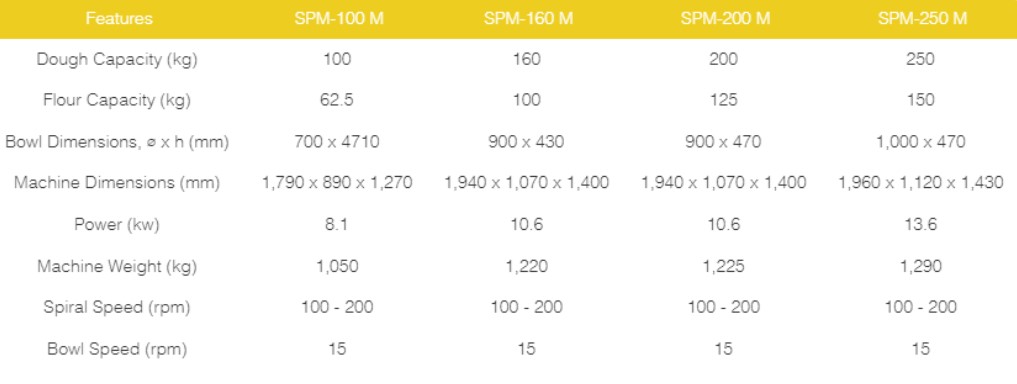Click the Dough Capacity (kg) row label
The image size is (1017, 384).
pyautogui.click(x=117, y=60)
